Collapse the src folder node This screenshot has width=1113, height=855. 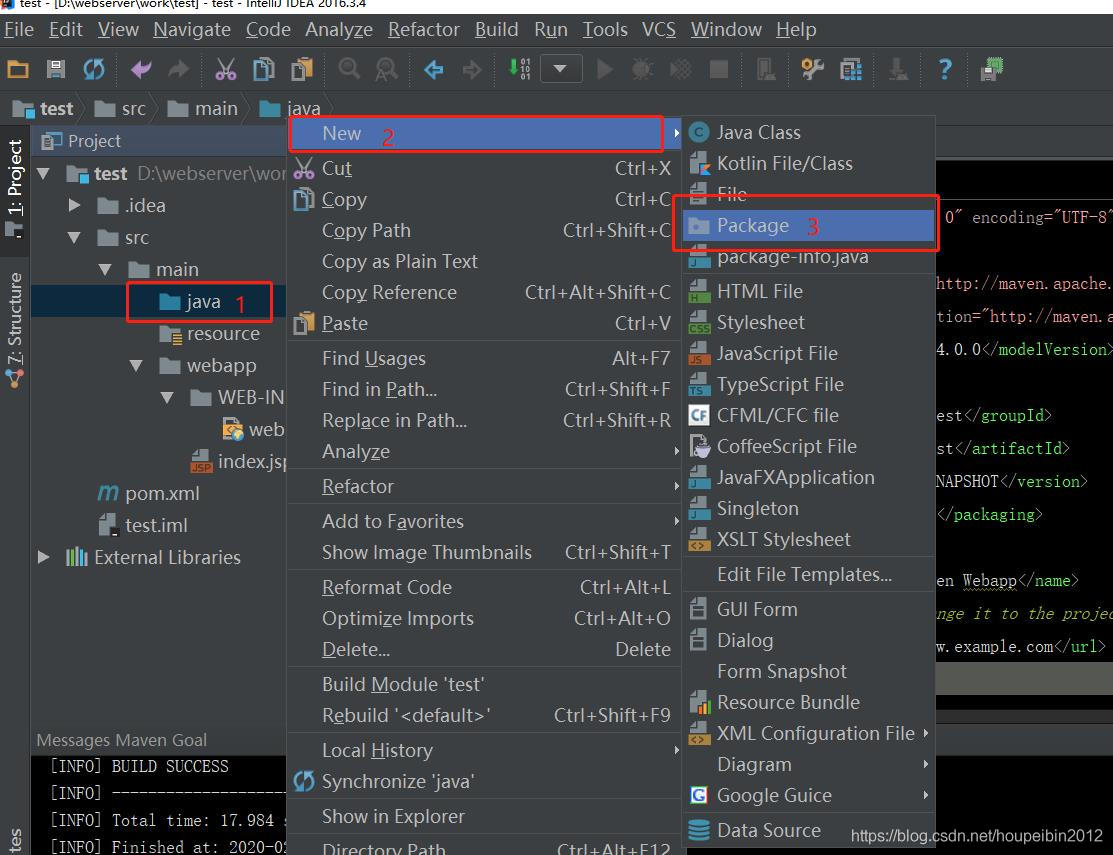point(74,238)
